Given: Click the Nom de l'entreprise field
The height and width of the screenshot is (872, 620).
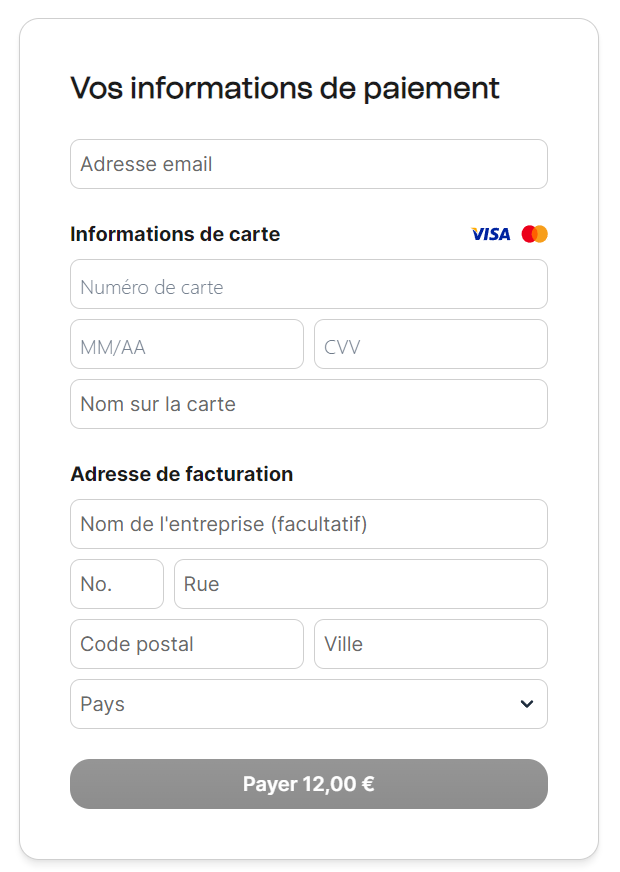Looking at the screenshot, I should [x=308, y=524].
